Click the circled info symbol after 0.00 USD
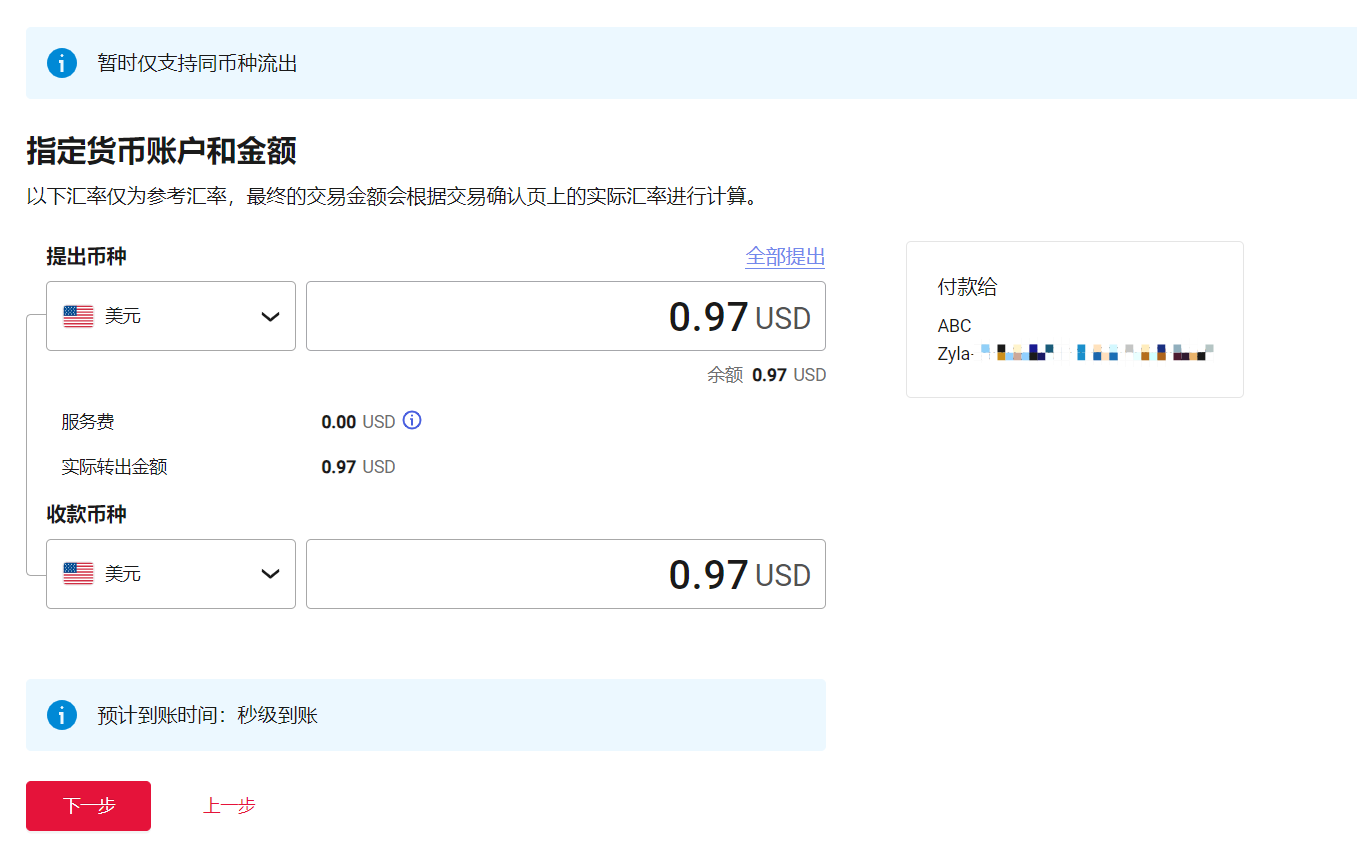This screenshot has width=1357, height=845. click(411, 421)
